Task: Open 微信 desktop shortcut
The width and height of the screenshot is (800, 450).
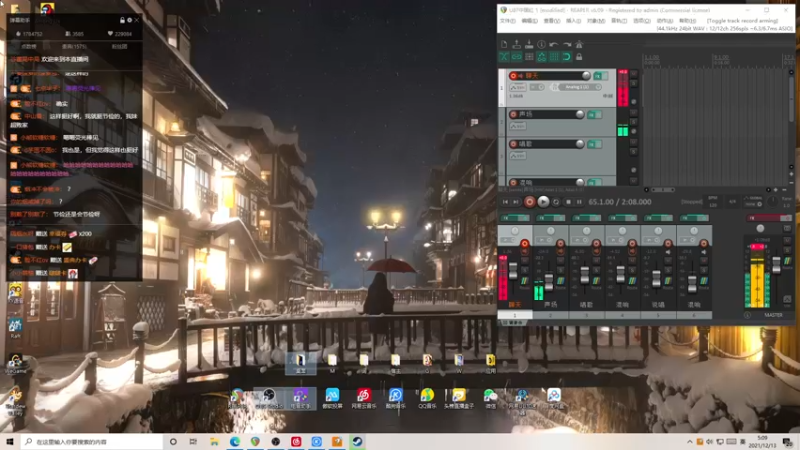Action: click(490, 399)
